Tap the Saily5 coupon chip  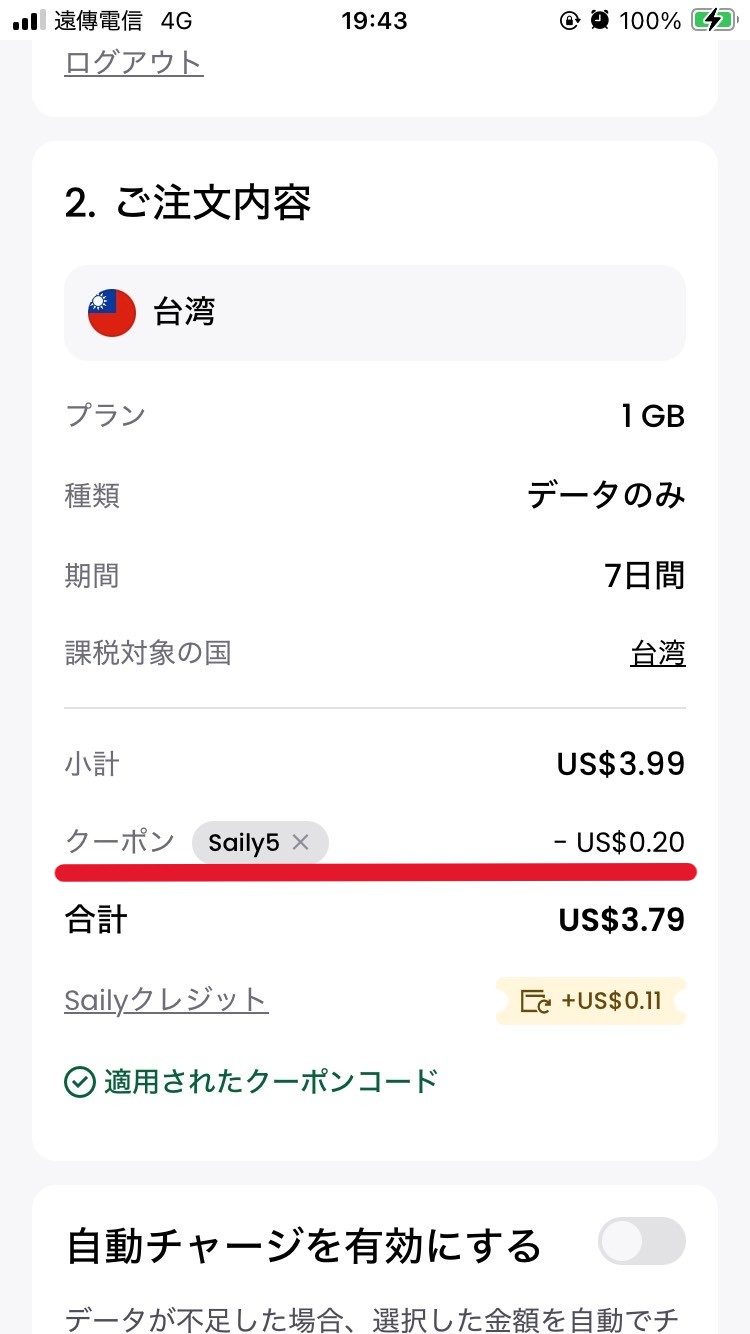(243, 843)
